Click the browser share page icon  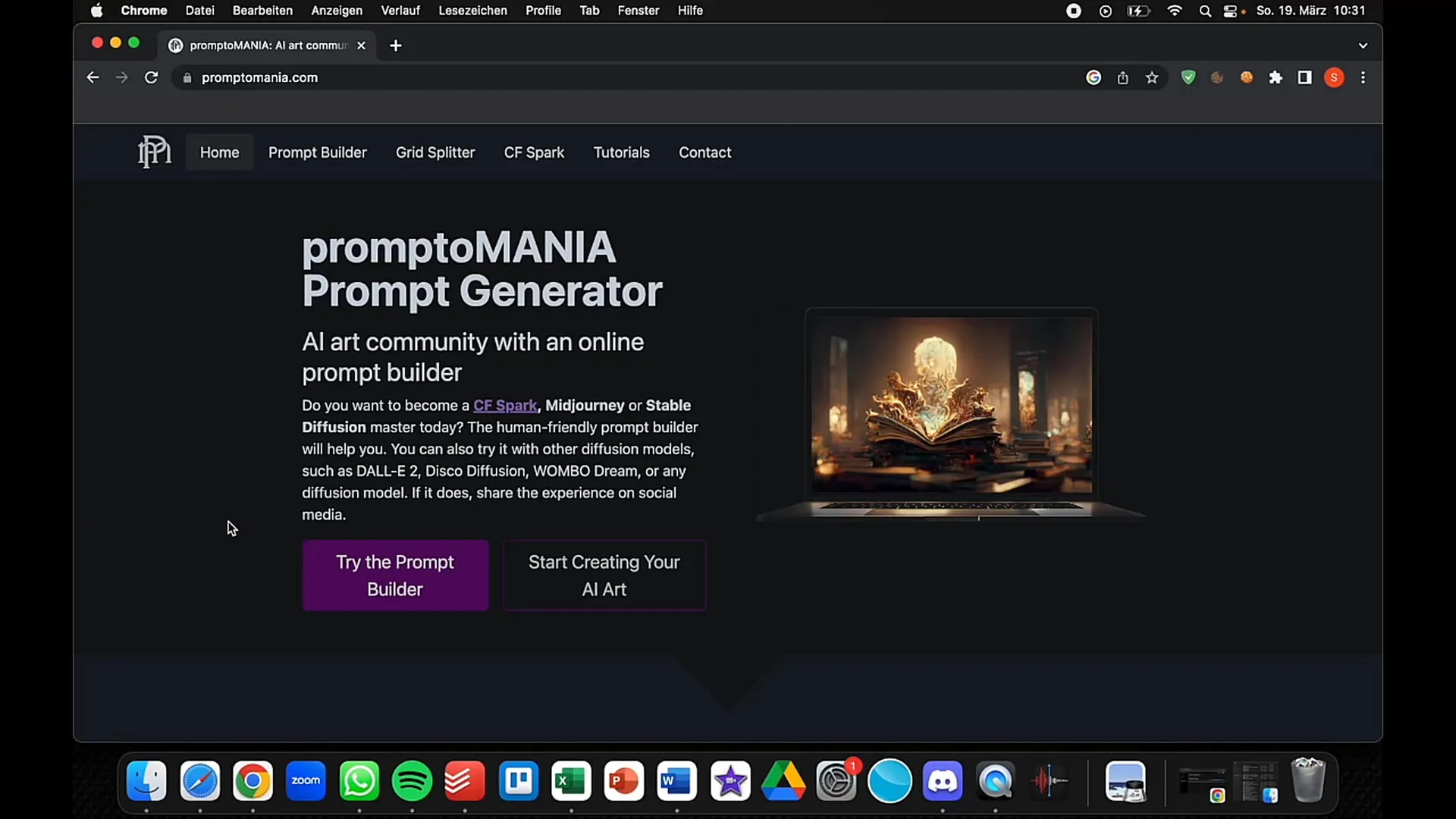[x=1122, y=77]
